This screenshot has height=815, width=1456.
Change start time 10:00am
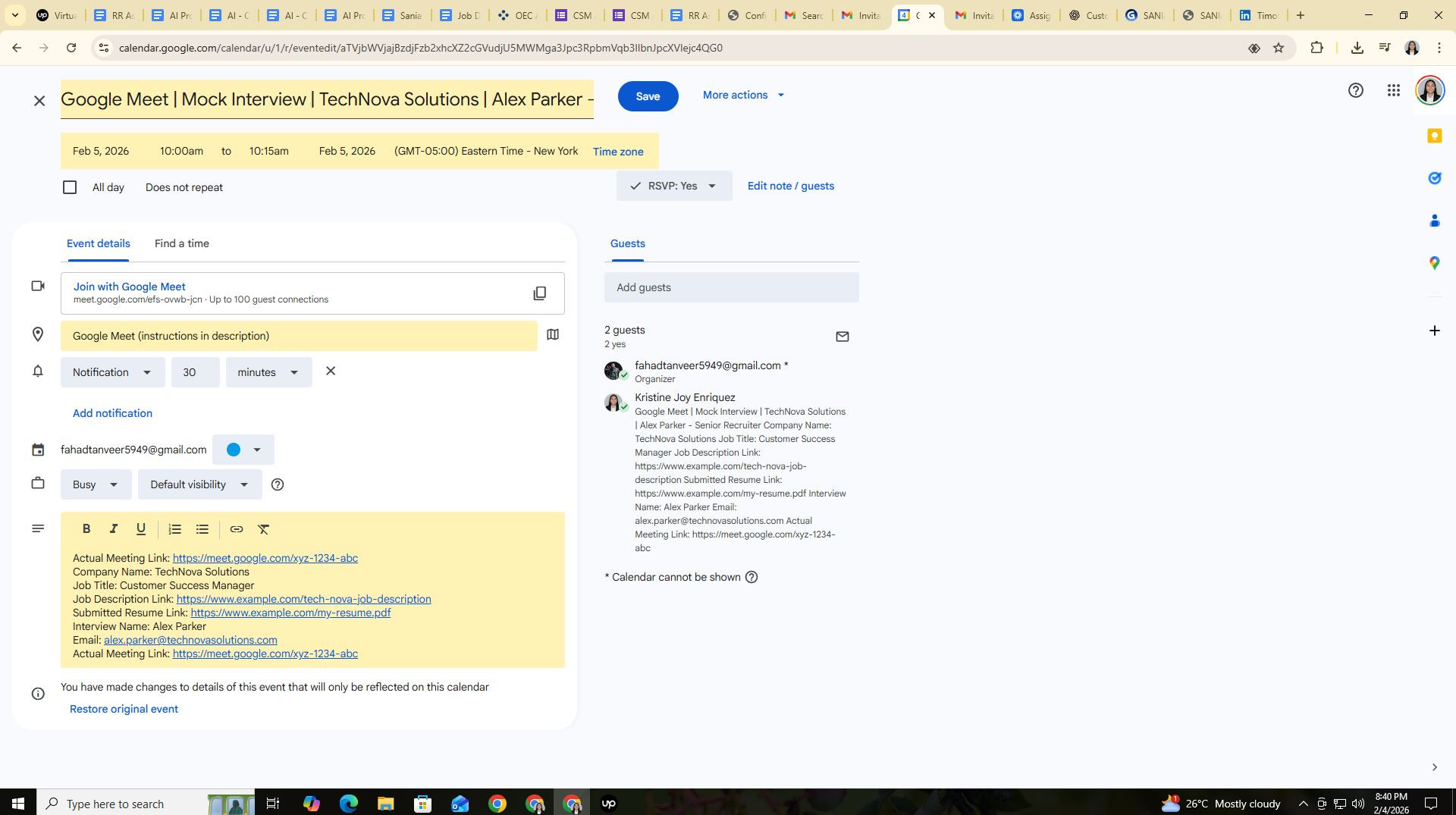(x=181, y=151)
